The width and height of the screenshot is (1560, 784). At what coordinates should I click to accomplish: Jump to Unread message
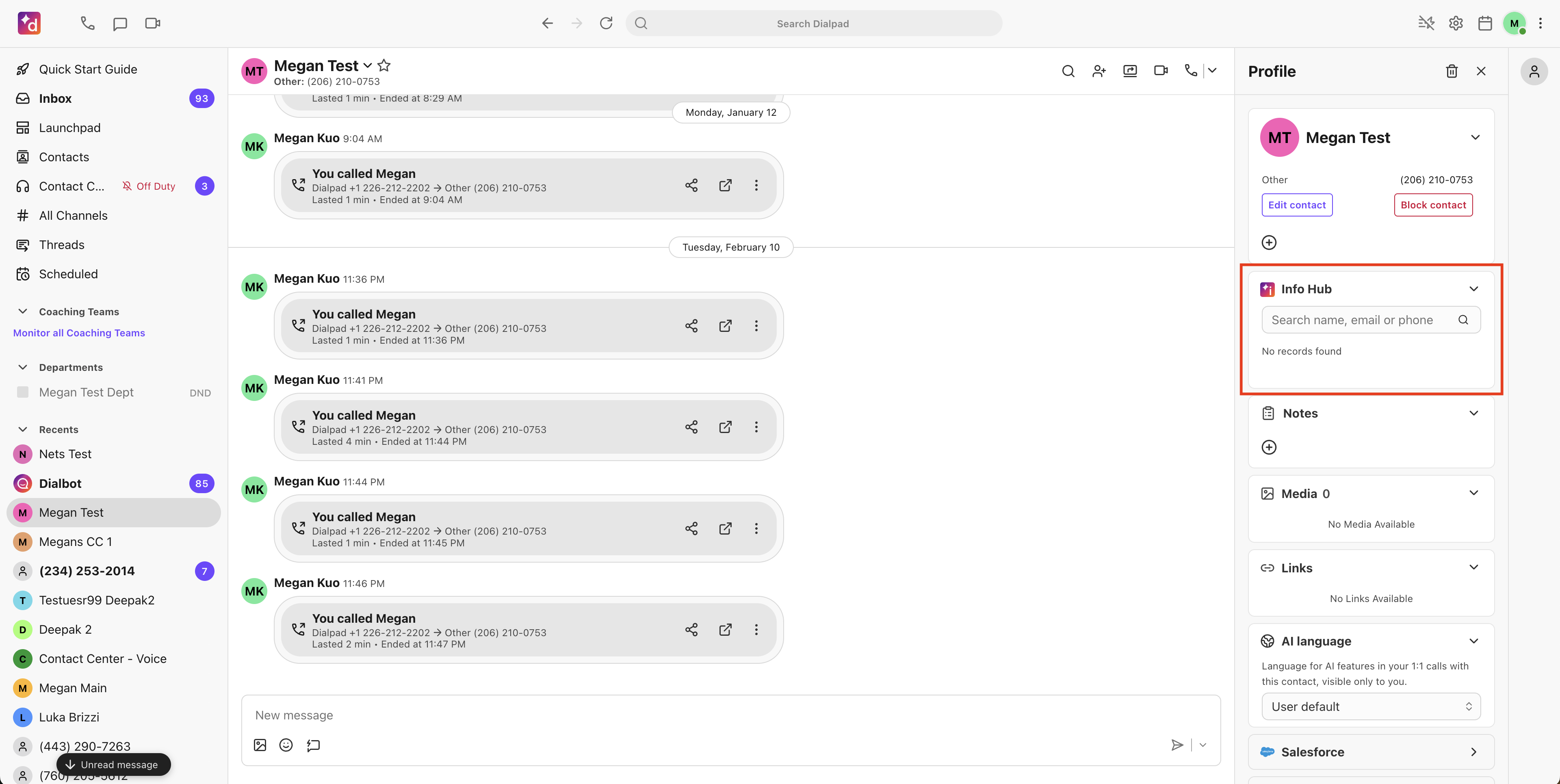[x=113, y=764]
